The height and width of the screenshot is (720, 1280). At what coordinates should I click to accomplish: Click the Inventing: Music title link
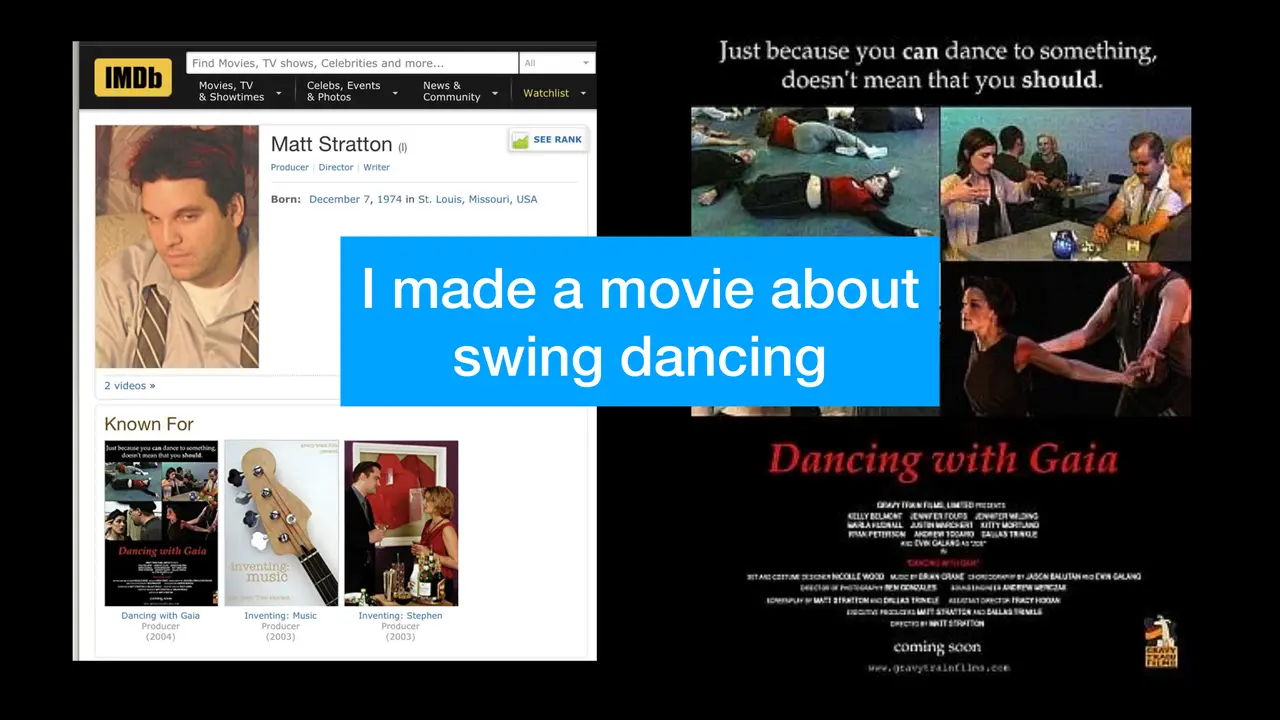point(281,616)
